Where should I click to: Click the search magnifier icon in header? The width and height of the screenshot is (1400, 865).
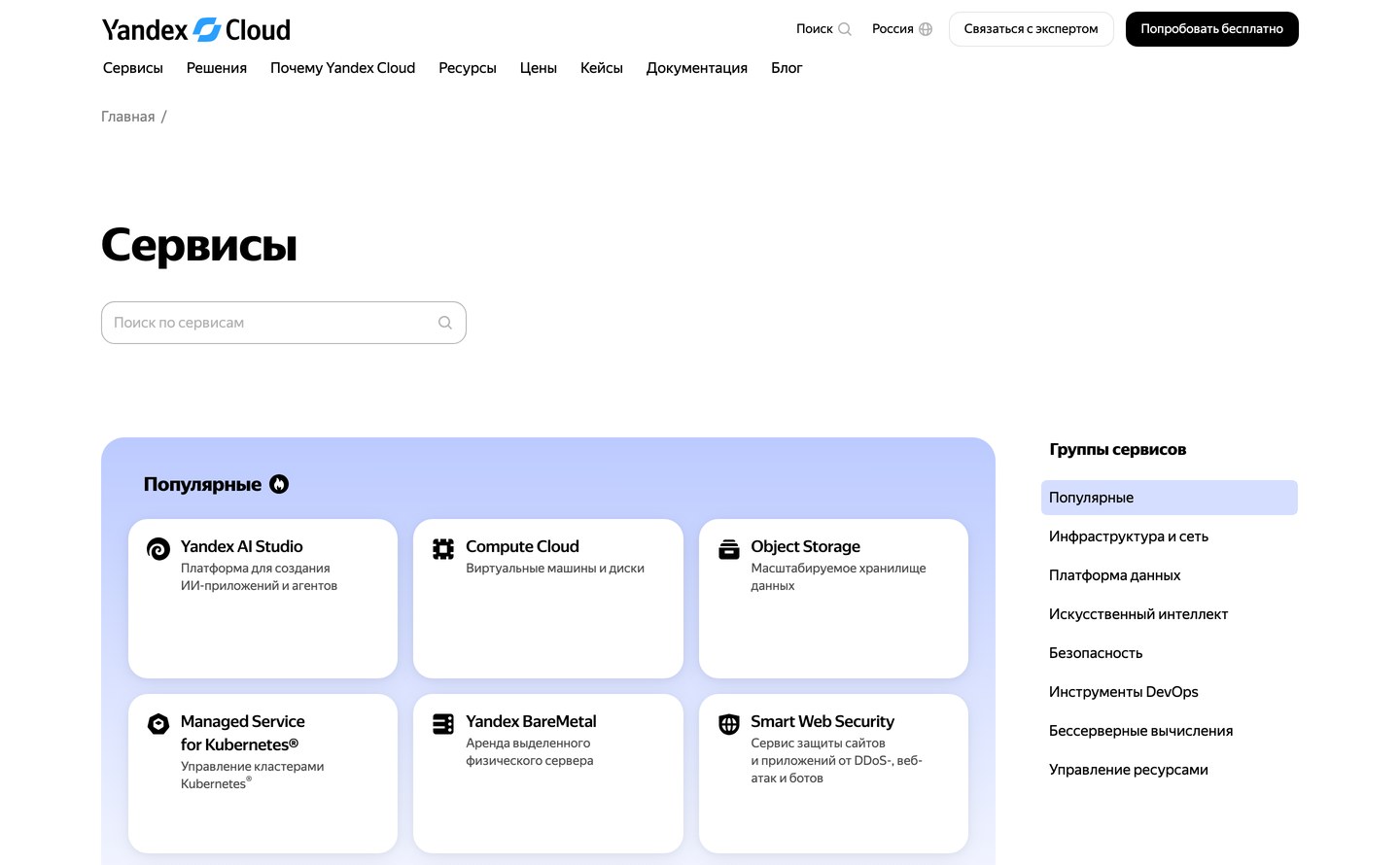(845, 29)
